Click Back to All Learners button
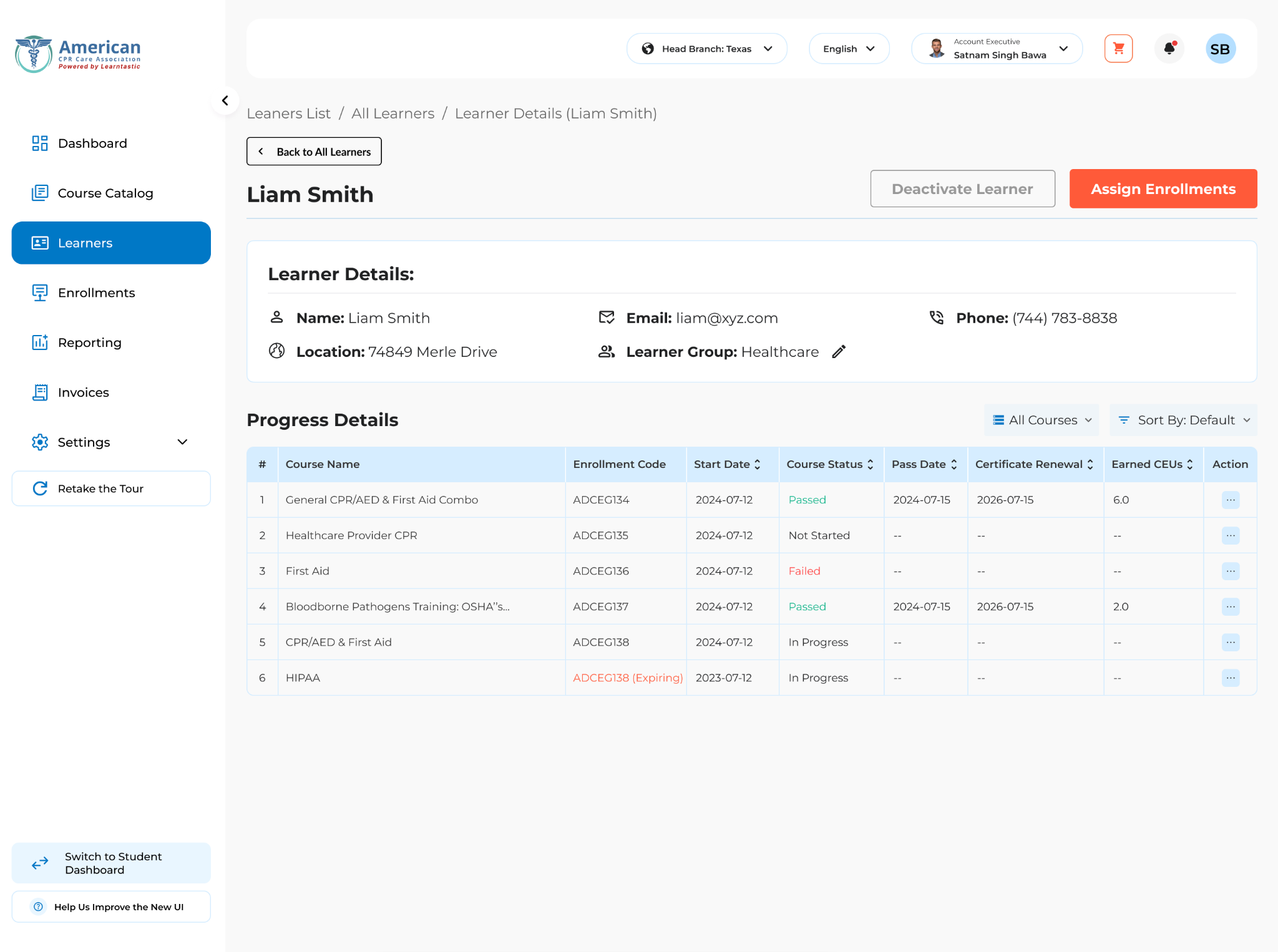 pos(314,152)
